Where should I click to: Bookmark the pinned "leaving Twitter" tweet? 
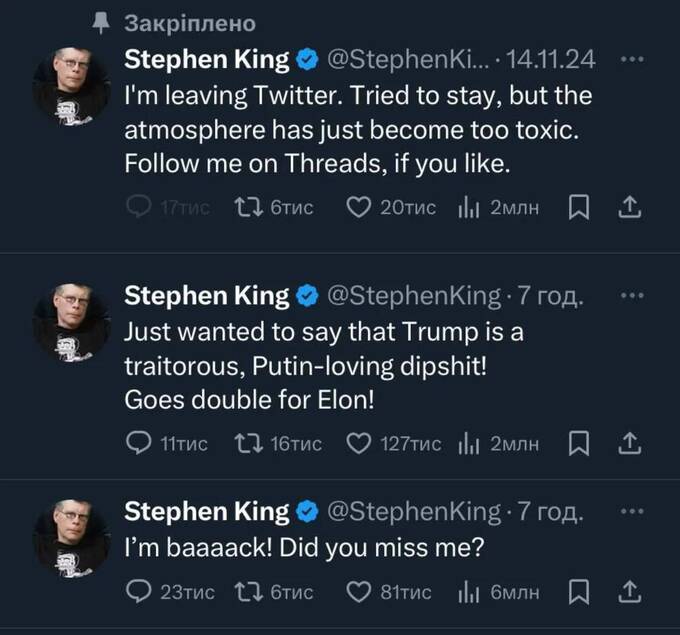coord(579,208)
